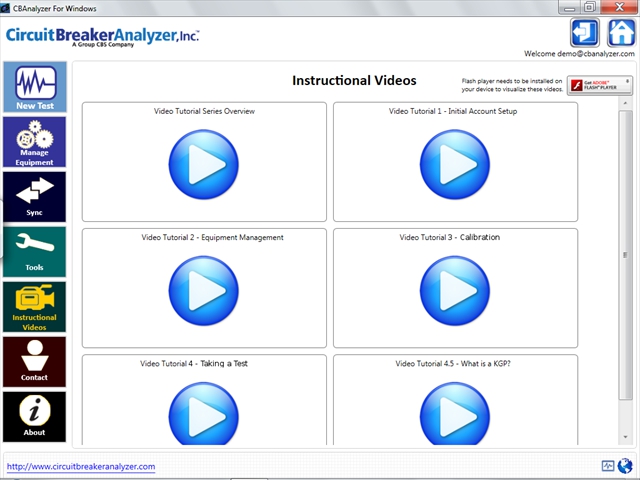Maximize the CBAnalyzer window

click(589, 7)
